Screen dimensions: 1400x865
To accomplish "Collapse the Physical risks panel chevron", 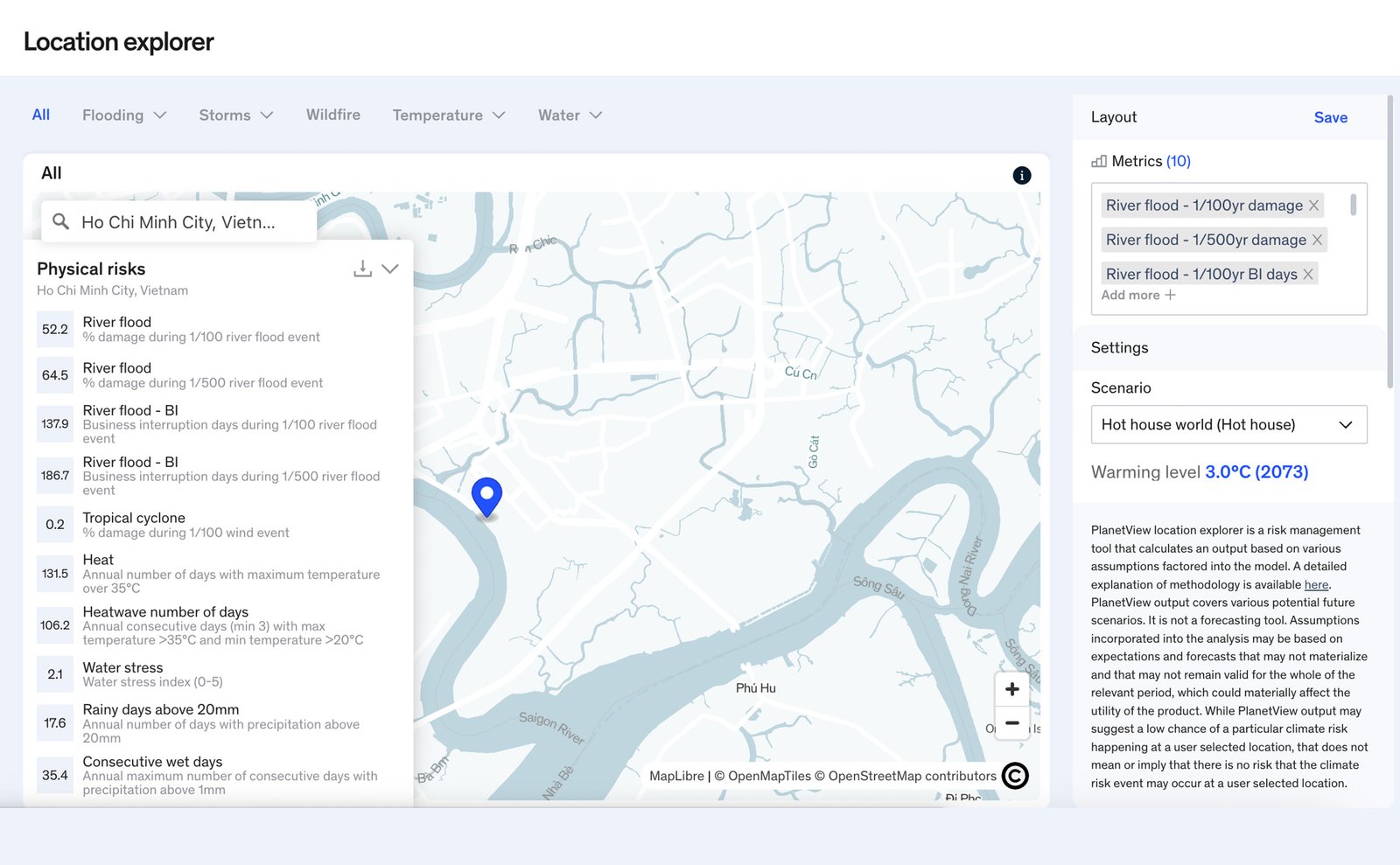I will point(390,269).
